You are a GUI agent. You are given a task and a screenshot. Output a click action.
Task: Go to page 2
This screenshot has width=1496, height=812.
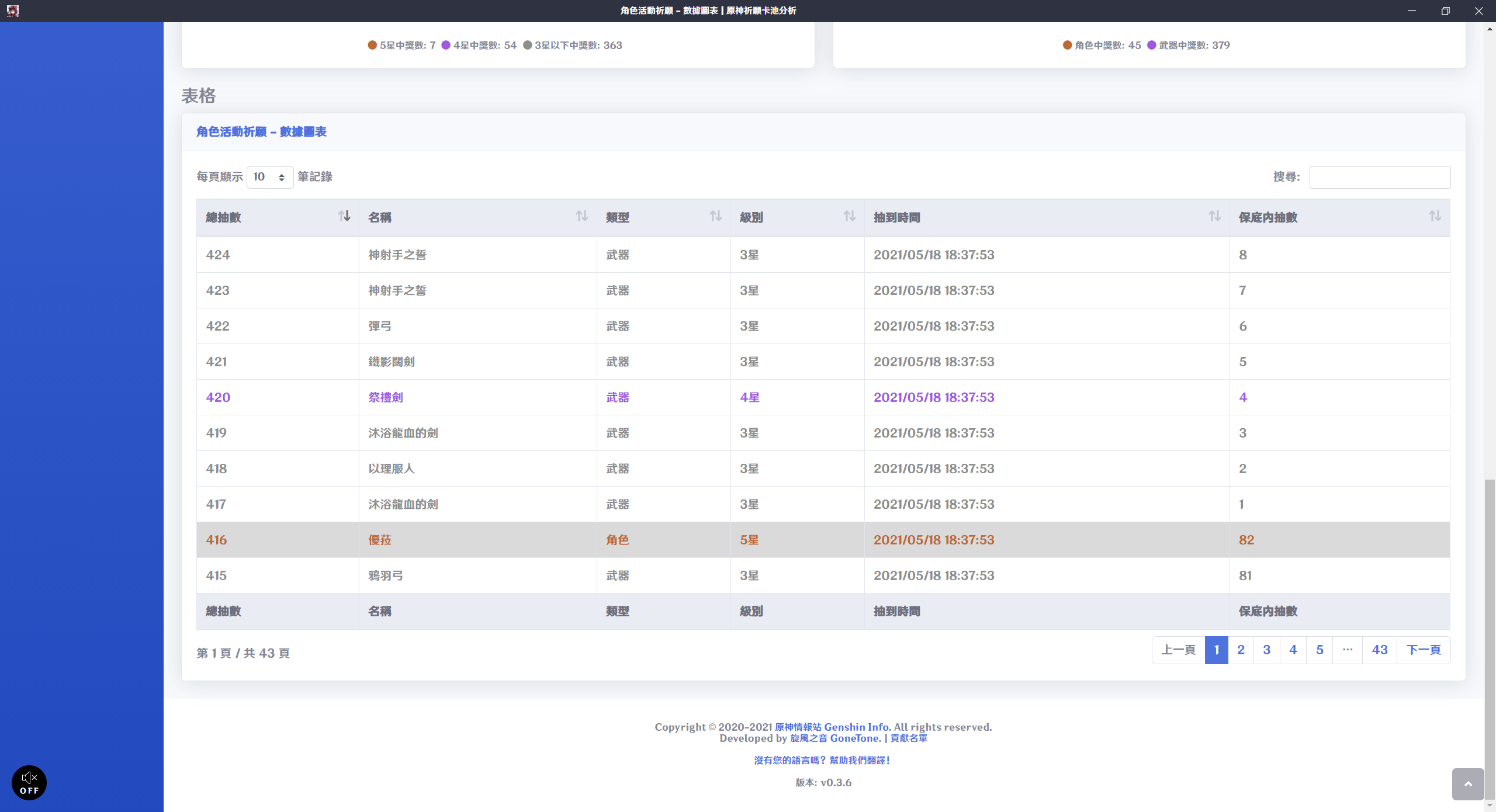pyautogui.click(x=1241, y=650)
